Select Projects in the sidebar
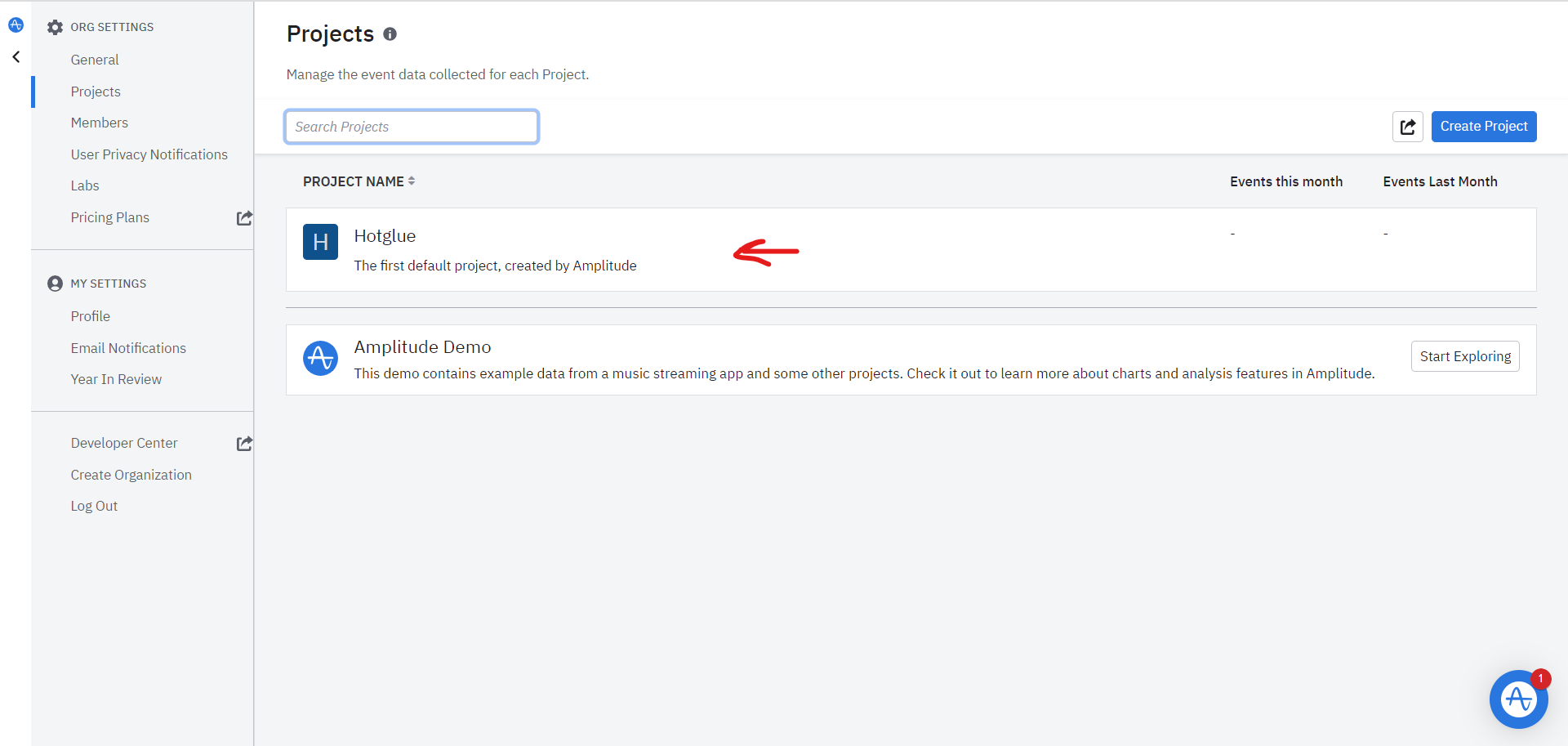The height and width of the screenshot is (746, 1568). click(x=96, y=92)
